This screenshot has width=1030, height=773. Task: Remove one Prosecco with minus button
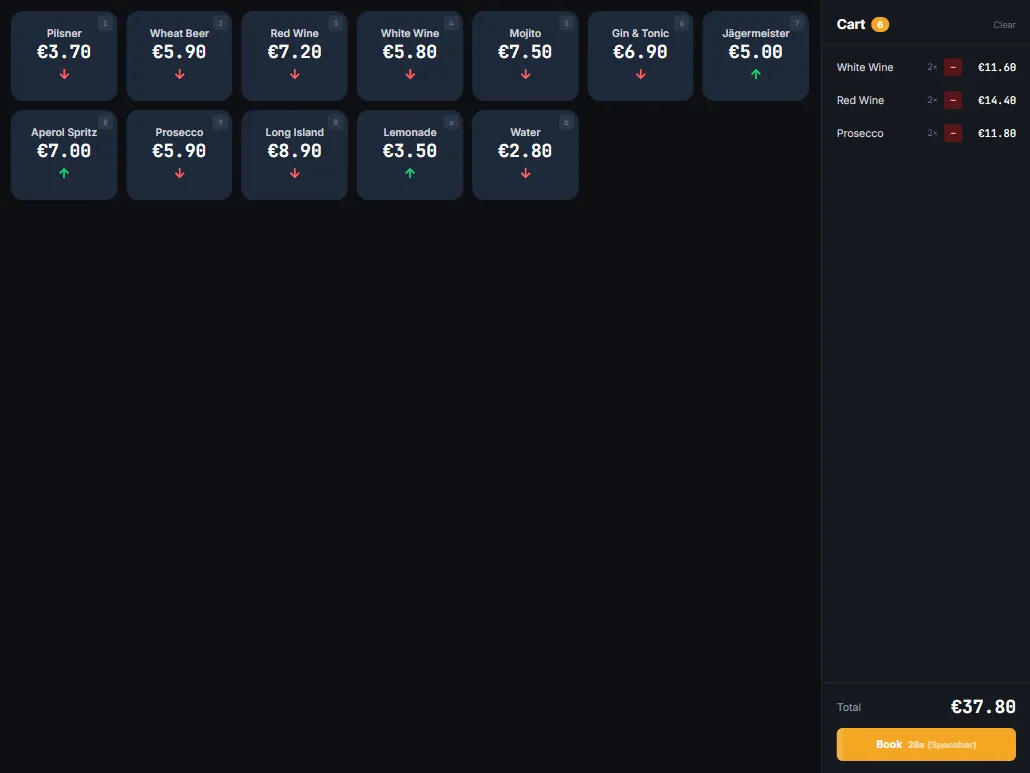pos(952,133)
